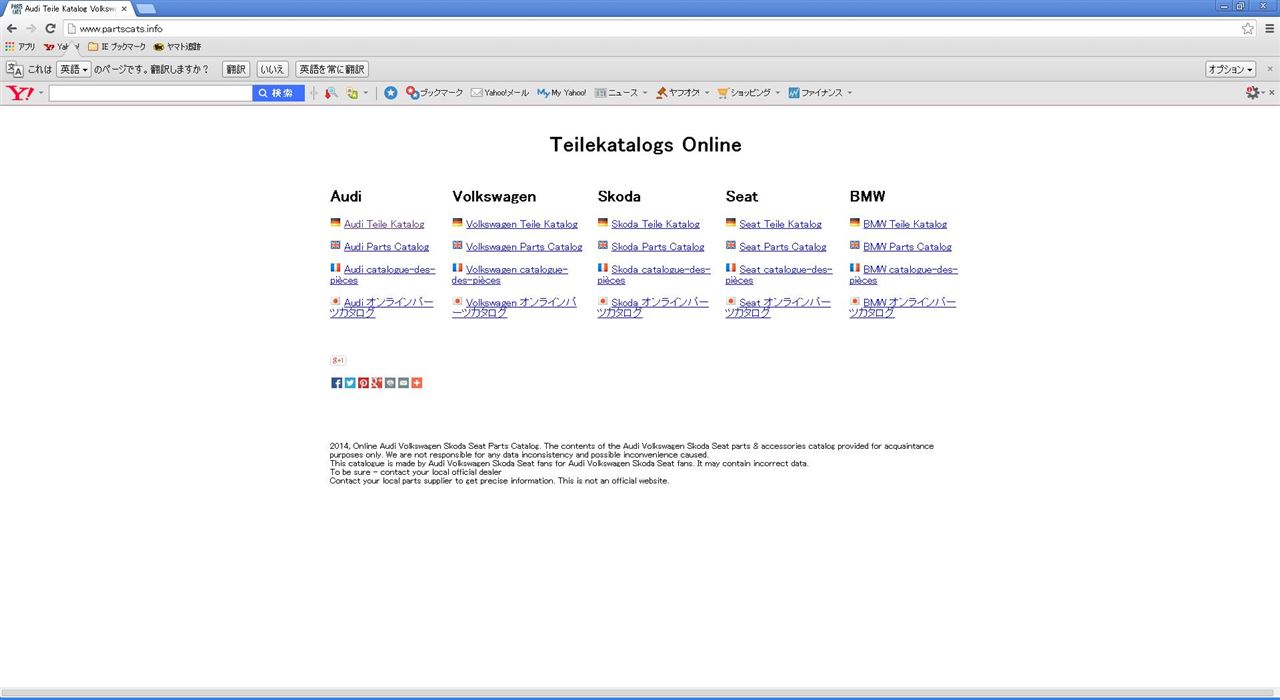Viewport: 1280px width, 700px height.
Task: Open the Audi Parts Catalog link
Action: (x=386, y=247)
